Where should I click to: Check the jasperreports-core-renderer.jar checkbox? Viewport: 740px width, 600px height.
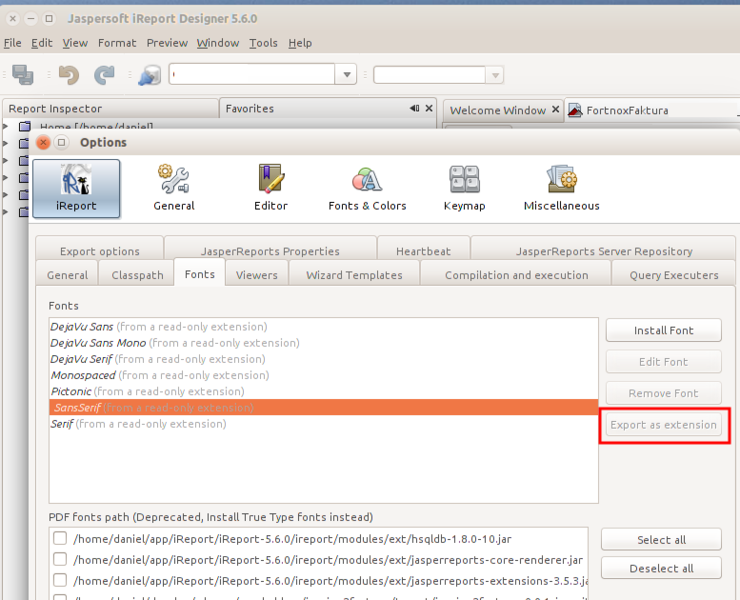(60, 560)
